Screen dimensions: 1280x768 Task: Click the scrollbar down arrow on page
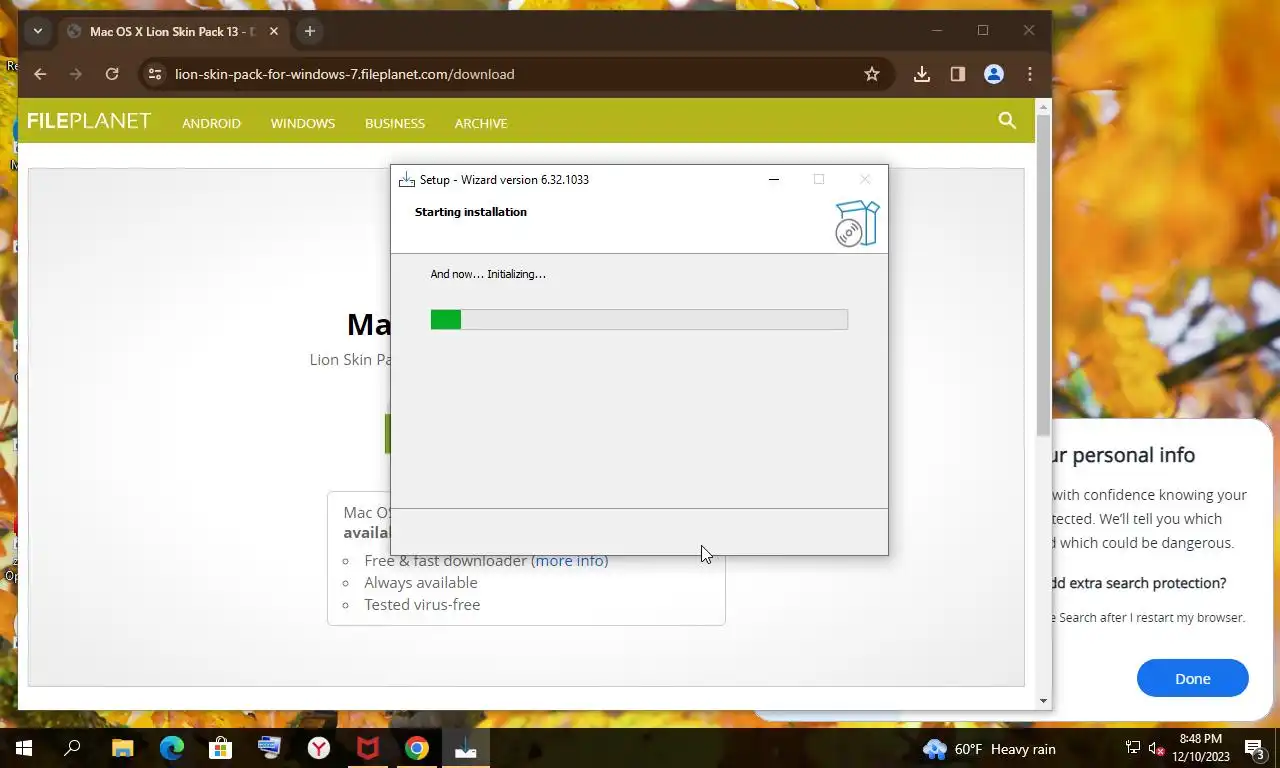[1043, 701]
